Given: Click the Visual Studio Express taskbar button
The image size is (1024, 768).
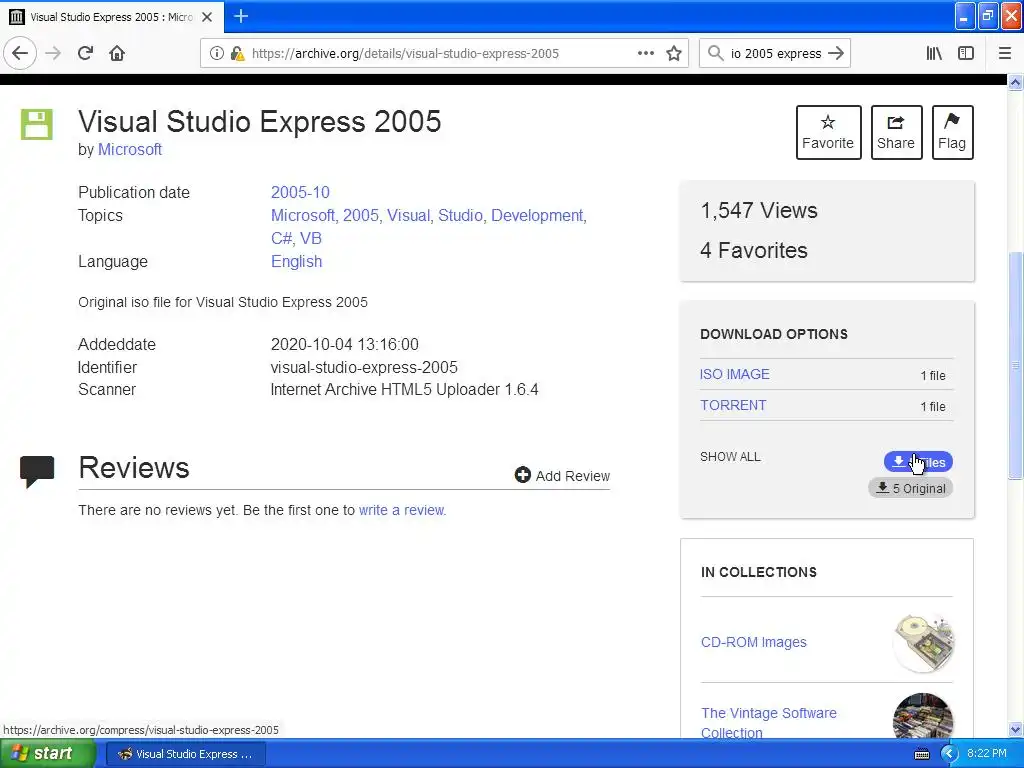Looking at the screenshot, I should pos(185,754).
